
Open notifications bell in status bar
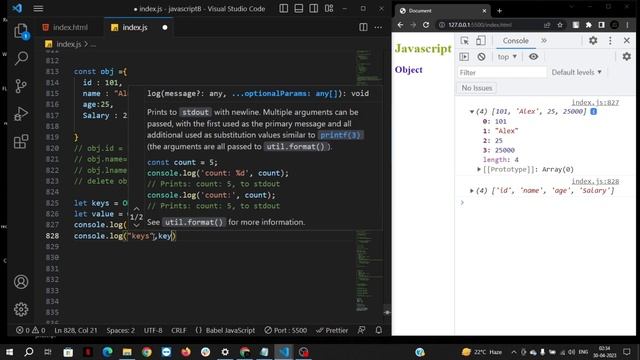[379, 330]
